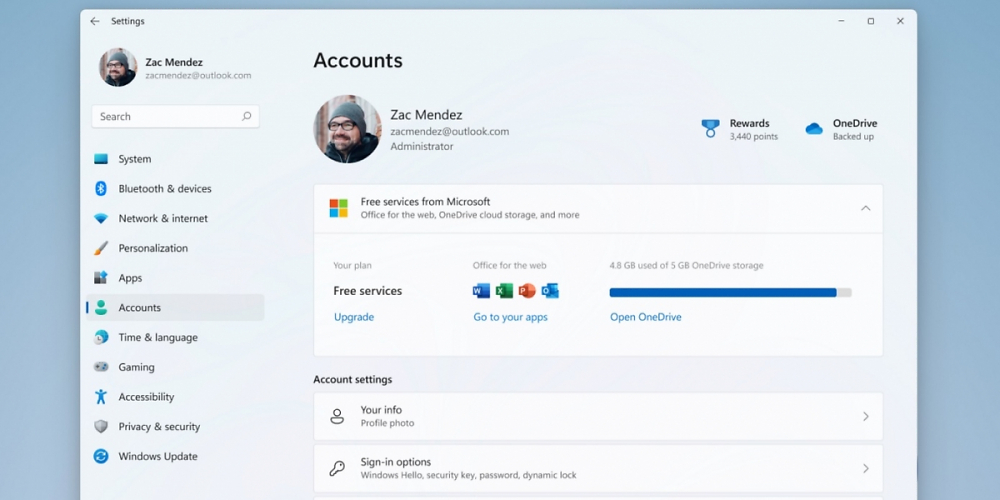Click the Accounts page heading

(358, 61)
